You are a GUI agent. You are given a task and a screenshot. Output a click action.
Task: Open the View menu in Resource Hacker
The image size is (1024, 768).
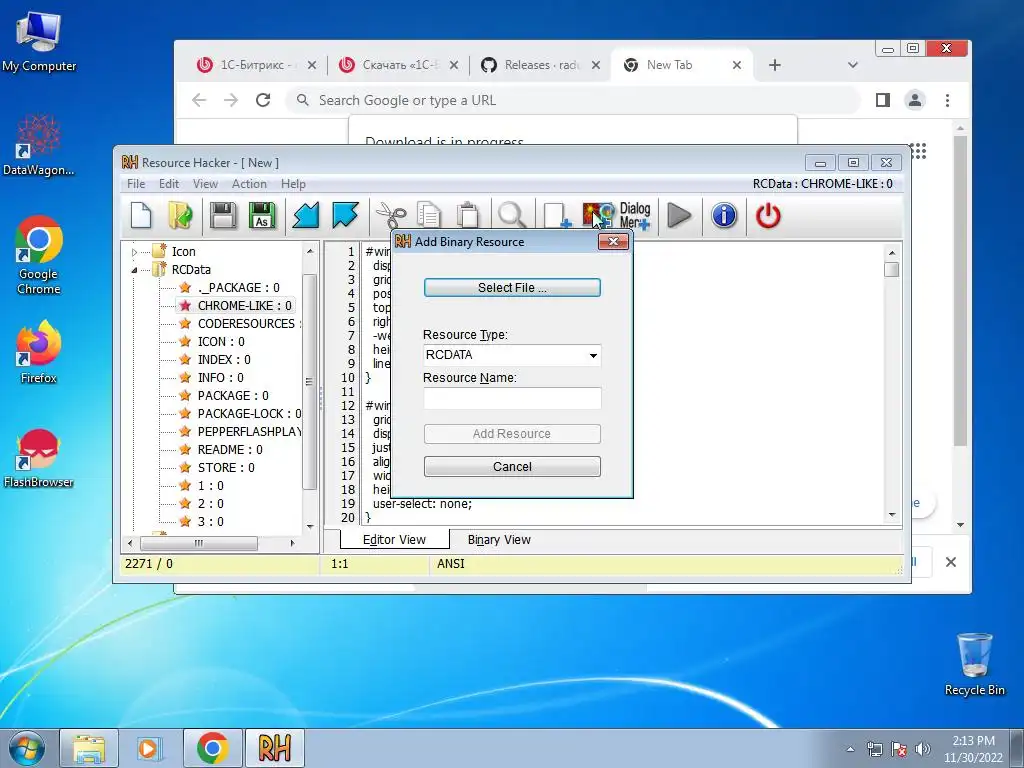(205, 184)
